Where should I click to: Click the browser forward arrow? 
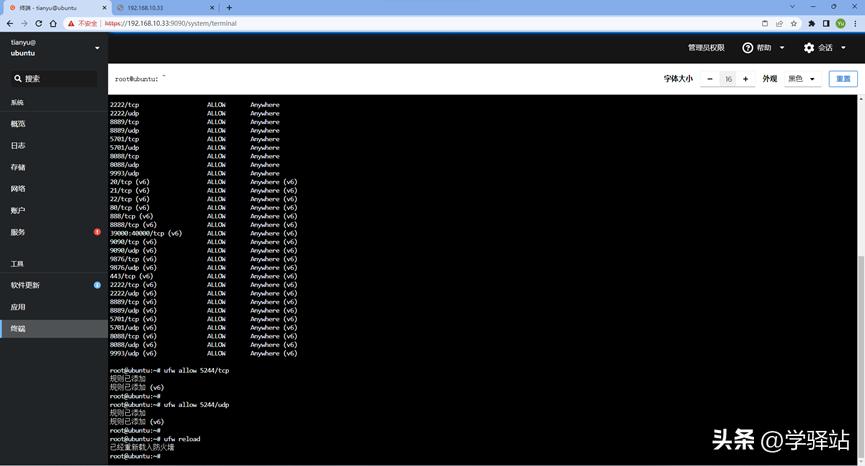pos(24,23)
